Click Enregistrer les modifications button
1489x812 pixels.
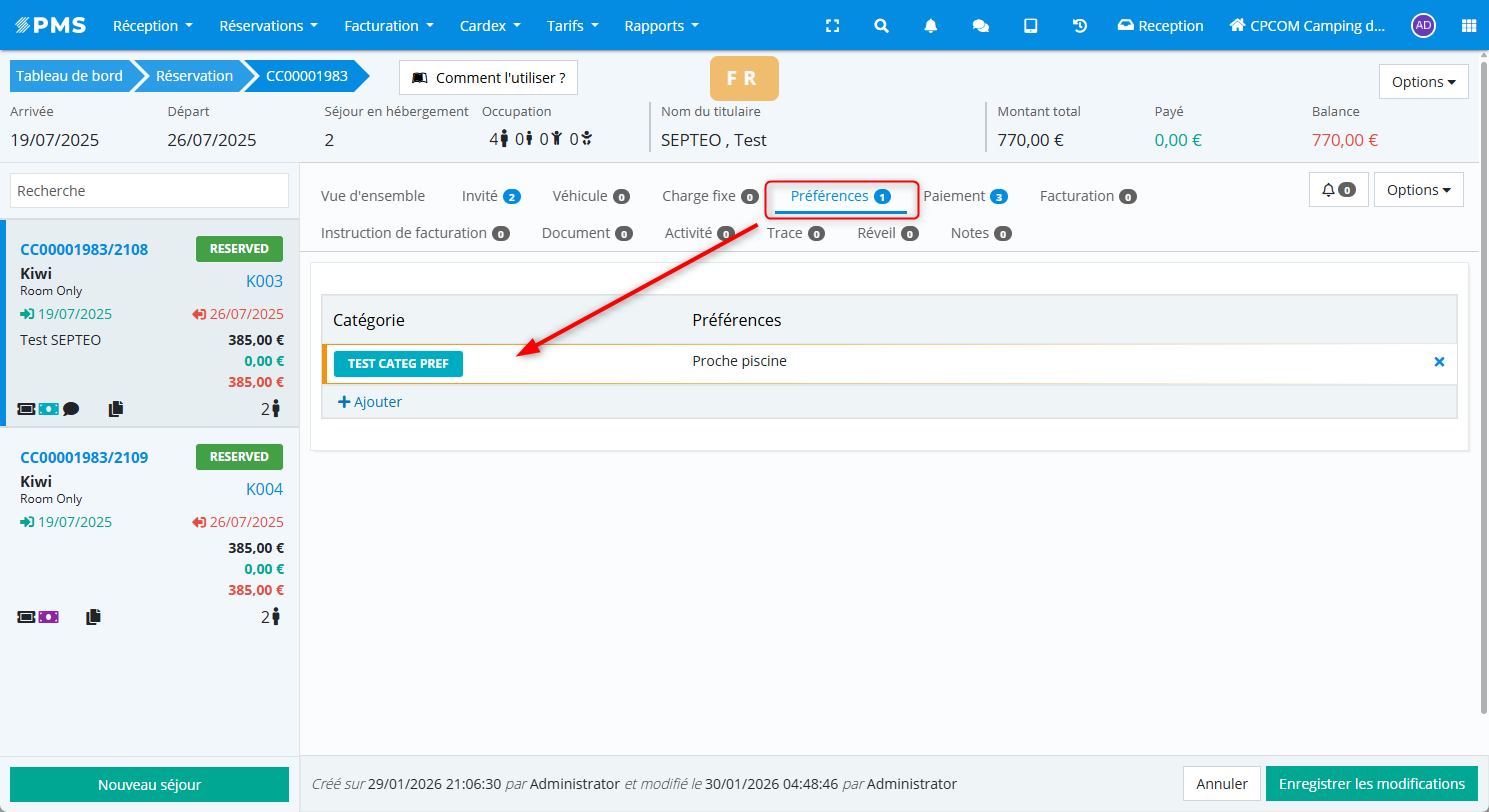[x=1371, y=784]
